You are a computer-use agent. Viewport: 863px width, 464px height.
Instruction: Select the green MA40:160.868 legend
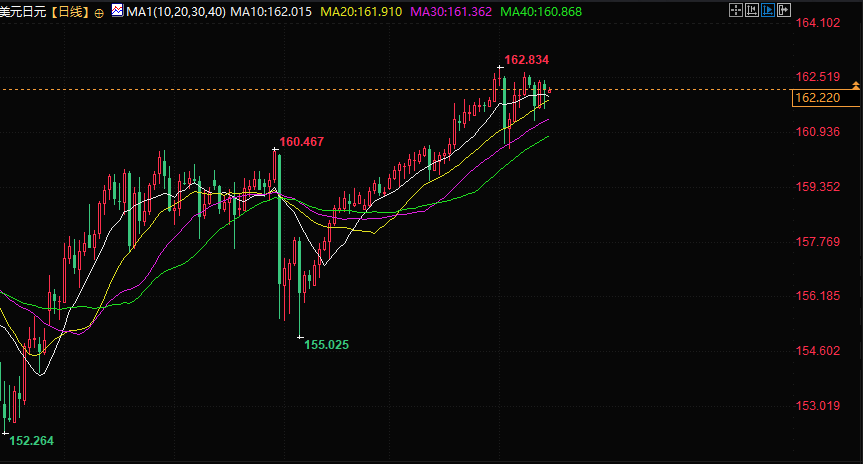541,12
